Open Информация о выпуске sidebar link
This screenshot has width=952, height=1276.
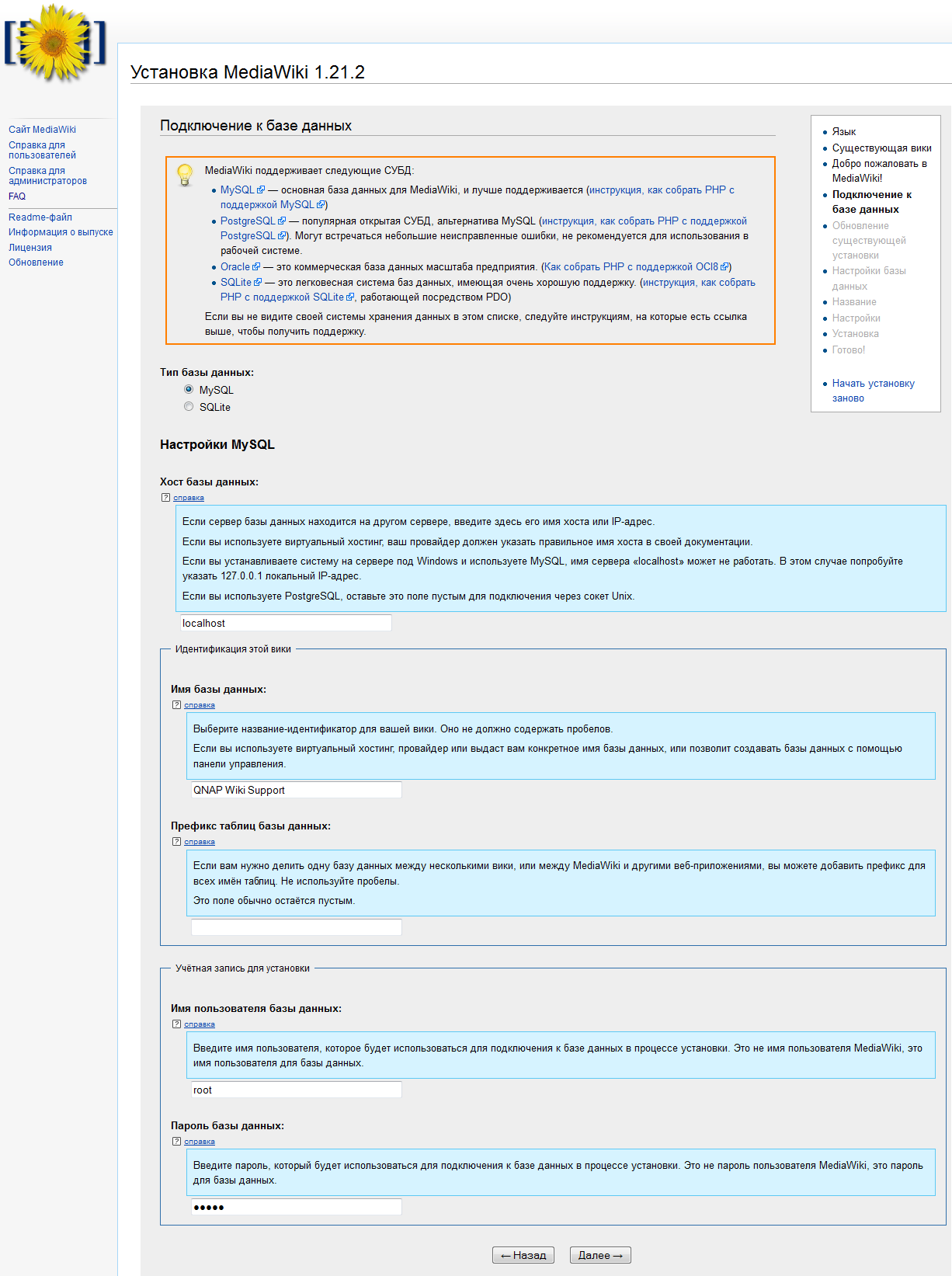pos(61,232)
